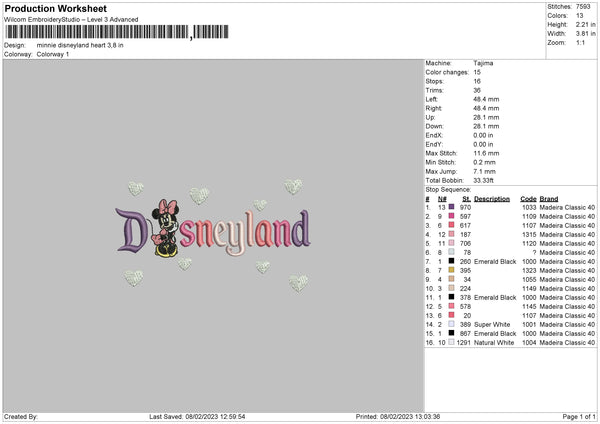600x424 pixels.
Task: Click the Min Stitch value 0.2 mm
Action: coord(484,162)
